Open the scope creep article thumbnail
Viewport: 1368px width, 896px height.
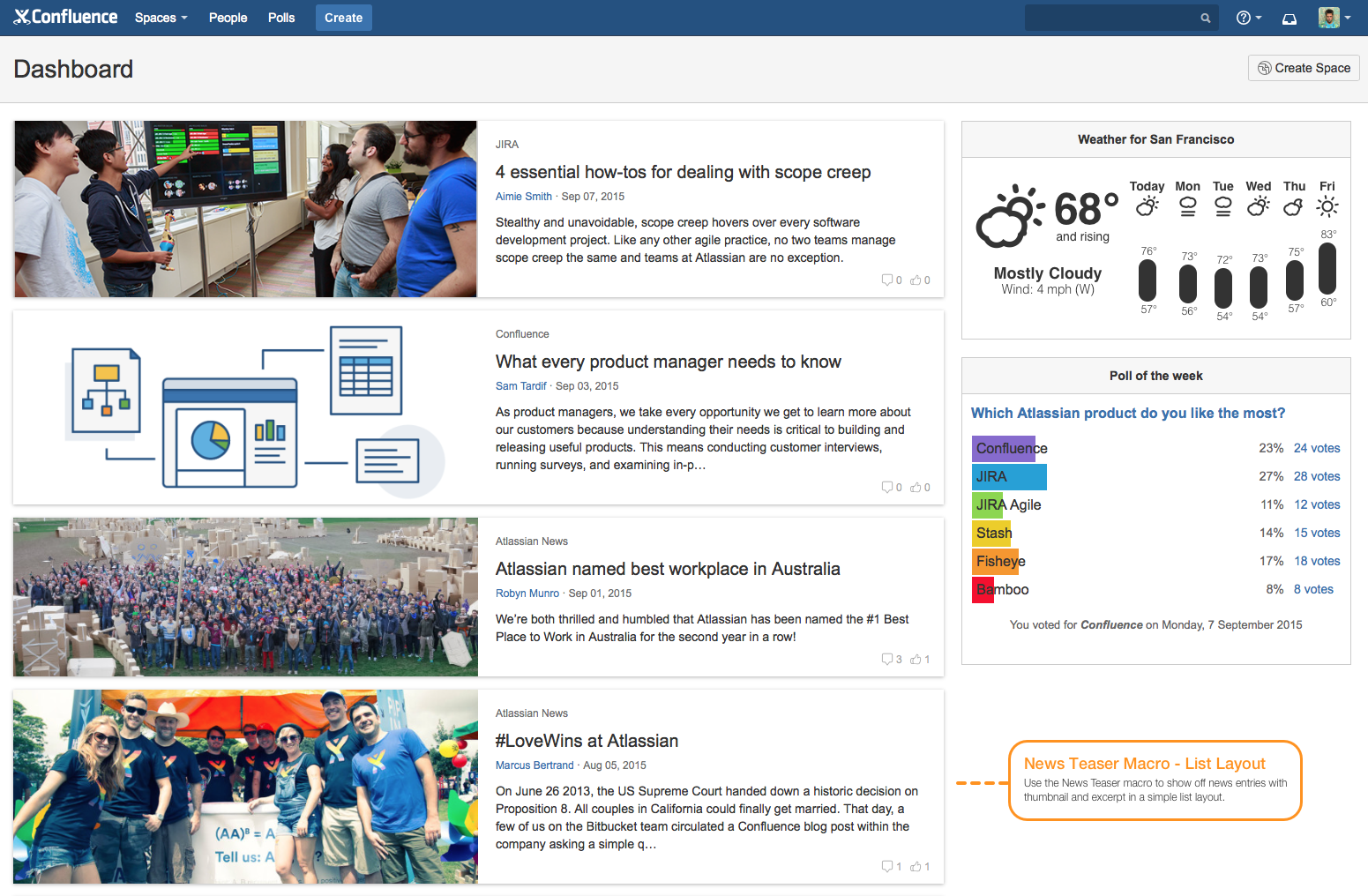(x=245, y=209)
